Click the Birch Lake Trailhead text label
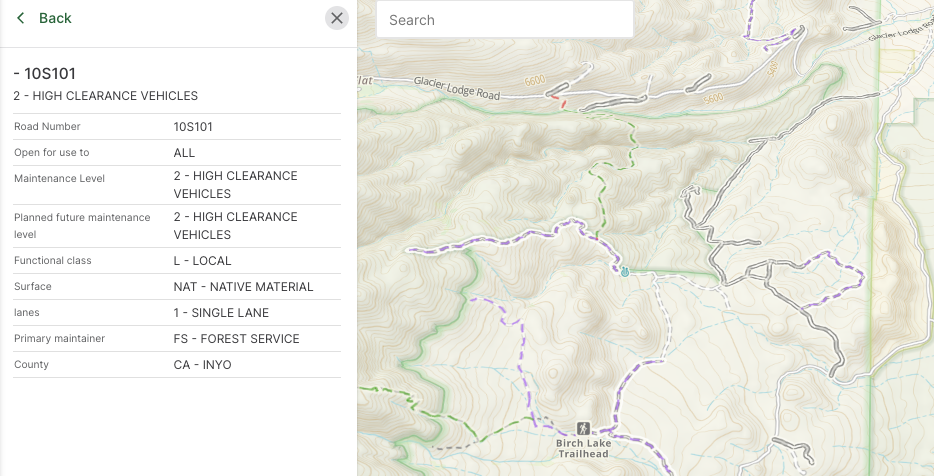This screenshot has width=934, height=476. tap(582, 447)
